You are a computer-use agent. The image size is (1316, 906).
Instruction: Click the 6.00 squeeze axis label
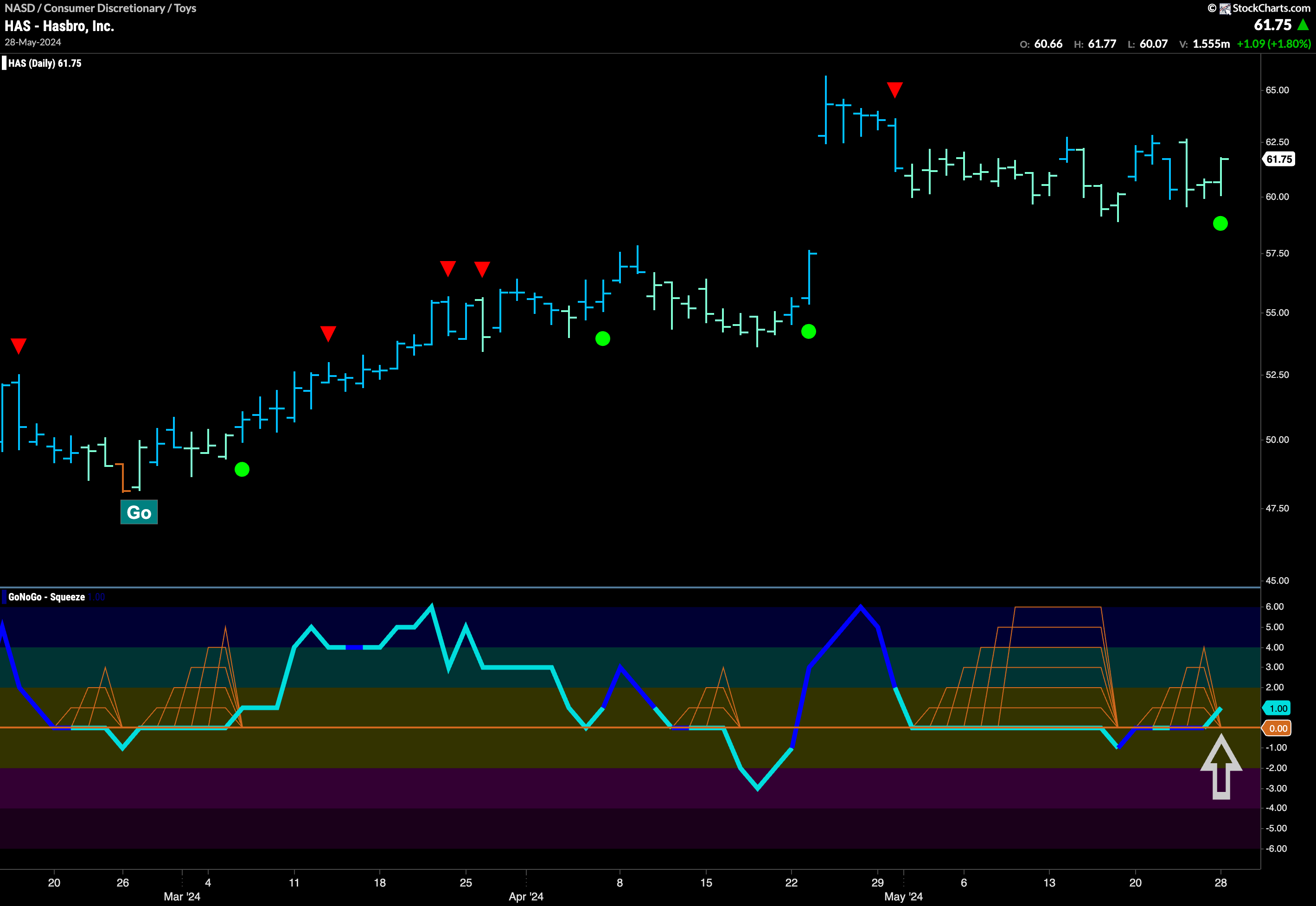click(x=1275, y=607)
